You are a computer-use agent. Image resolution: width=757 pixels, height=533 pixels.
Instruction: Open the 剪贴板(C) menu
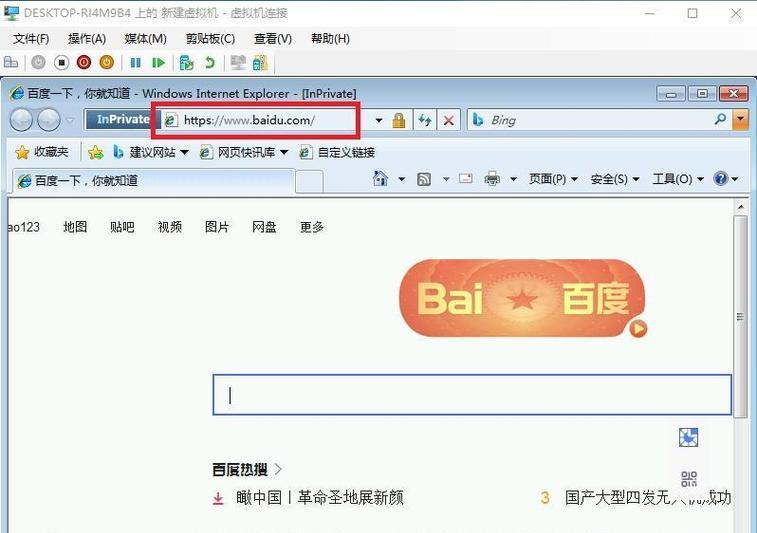point(210,39)
